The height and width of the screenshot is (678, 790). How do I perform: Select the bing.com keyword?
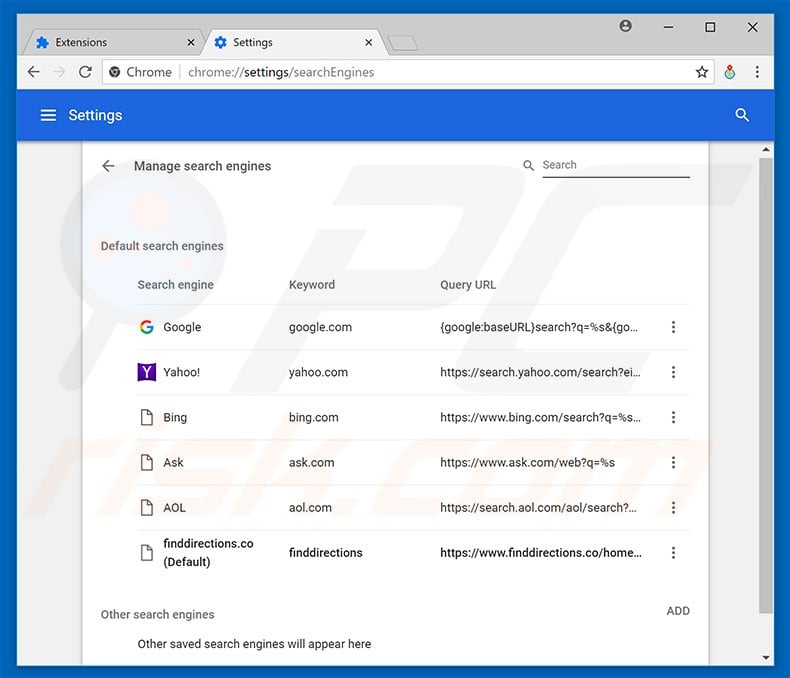click(x=313, y=417)
